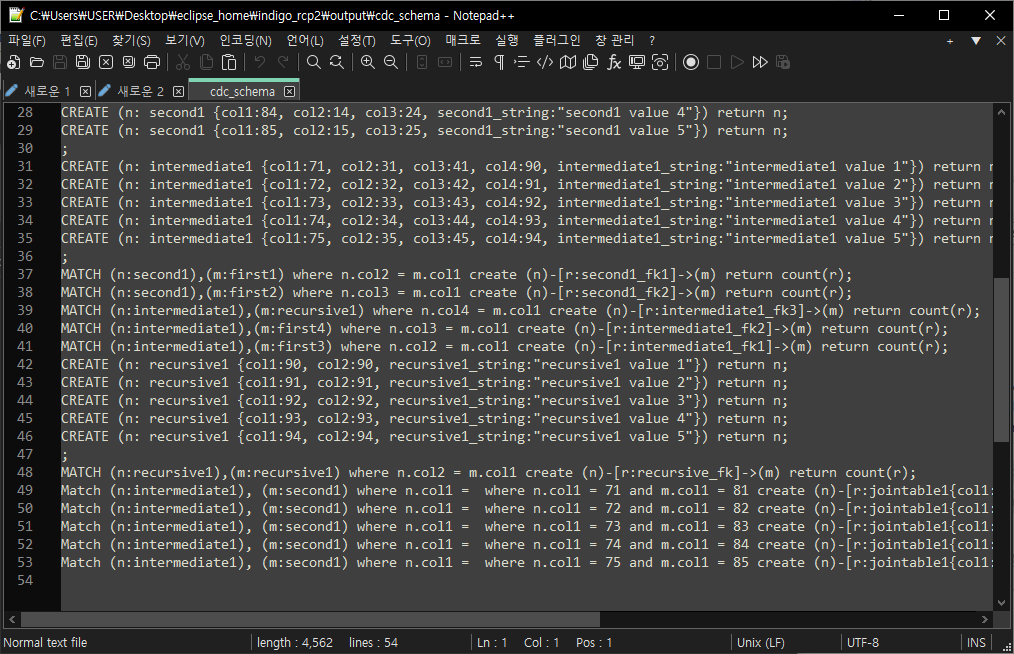The image size is (1014, 654).
Task: Open the Document List panel icon
Action: [x=590, y=62]
